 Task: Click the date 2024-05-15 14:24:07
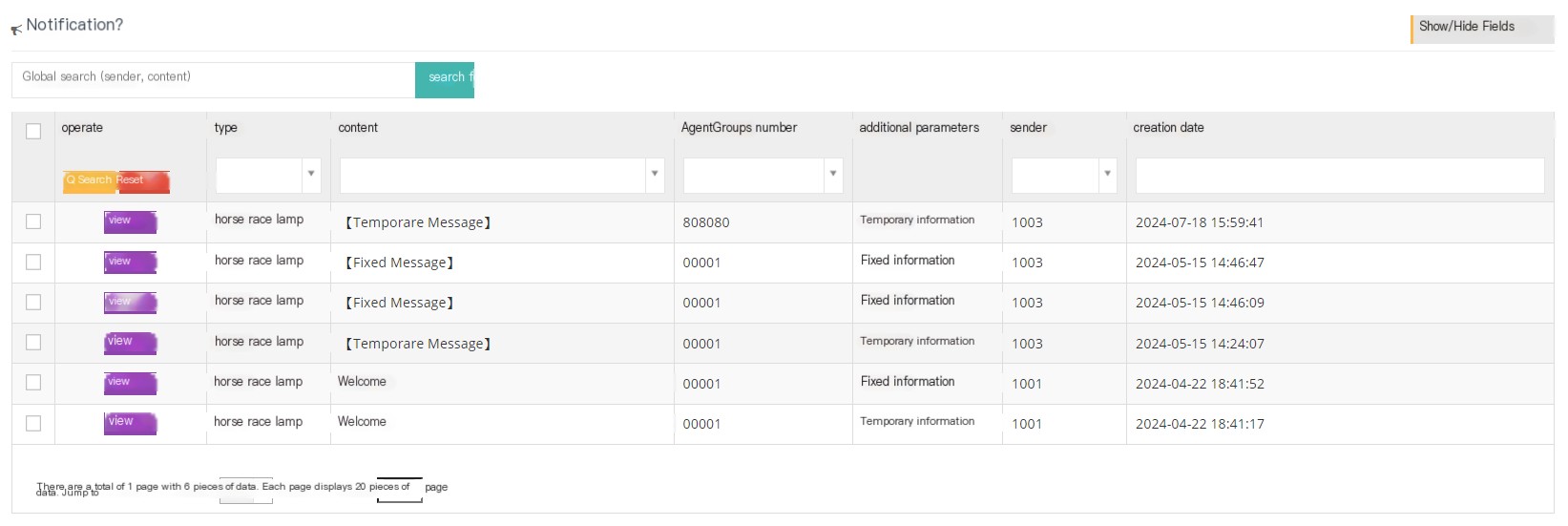tap(1200, 344)
